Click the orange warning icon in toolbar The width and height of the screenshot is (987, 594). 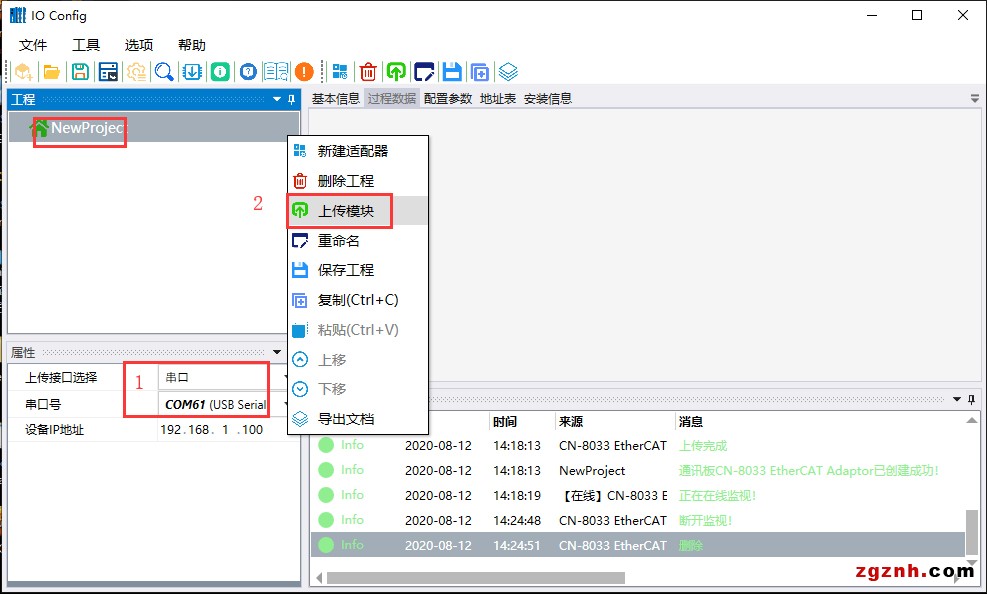click(305, 71)
